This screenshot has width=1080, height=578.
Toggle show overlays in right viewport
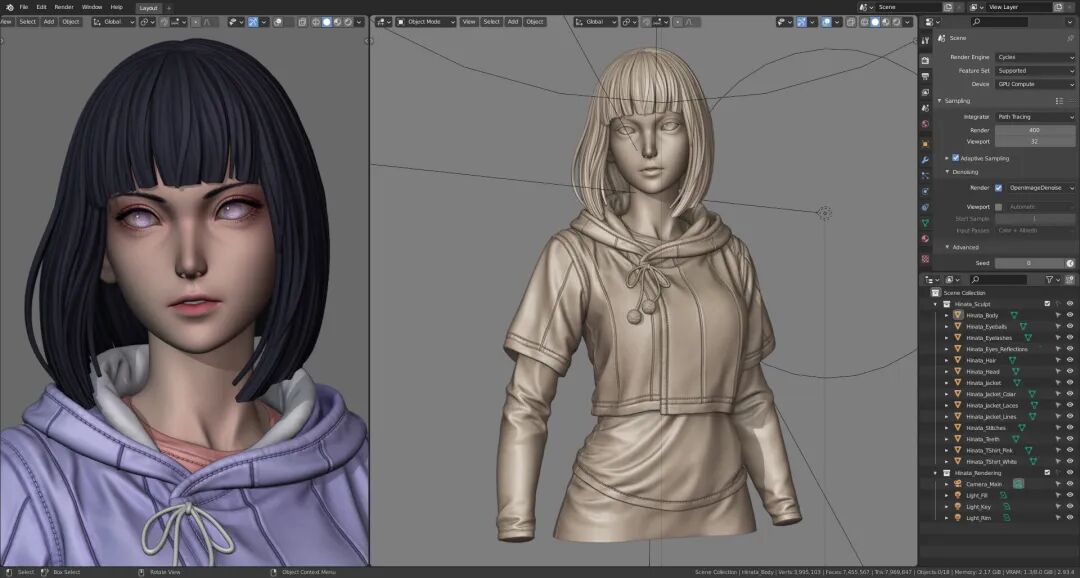point(826,22)
